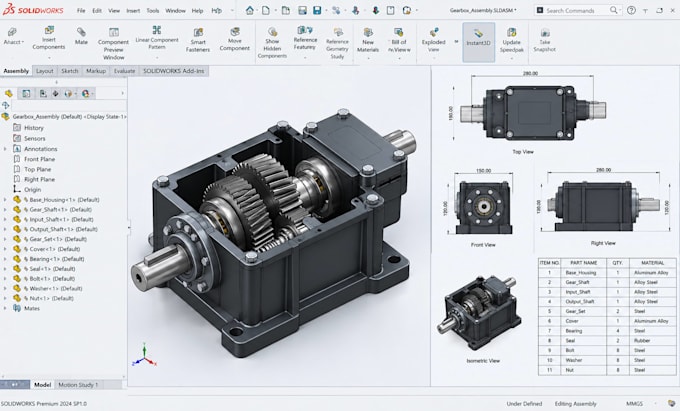Click 'Editing Assembly' in the status bar
The image size is (680, 411).
point(575,404)
